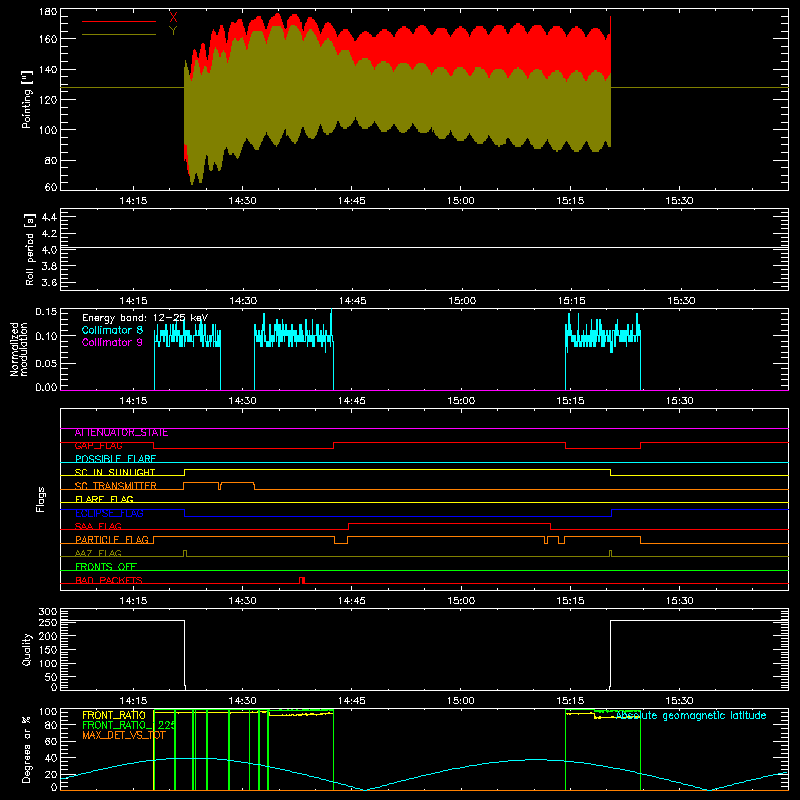Select the SC_TRANSMITTER label
This screenshot has width=800, height=800.
[116, 486]
